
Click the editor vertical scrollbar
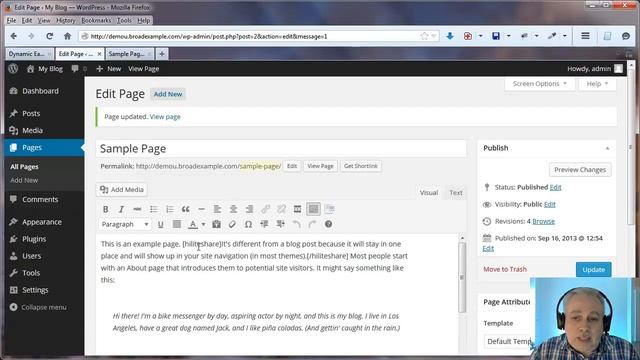click(x=462, y=278)
